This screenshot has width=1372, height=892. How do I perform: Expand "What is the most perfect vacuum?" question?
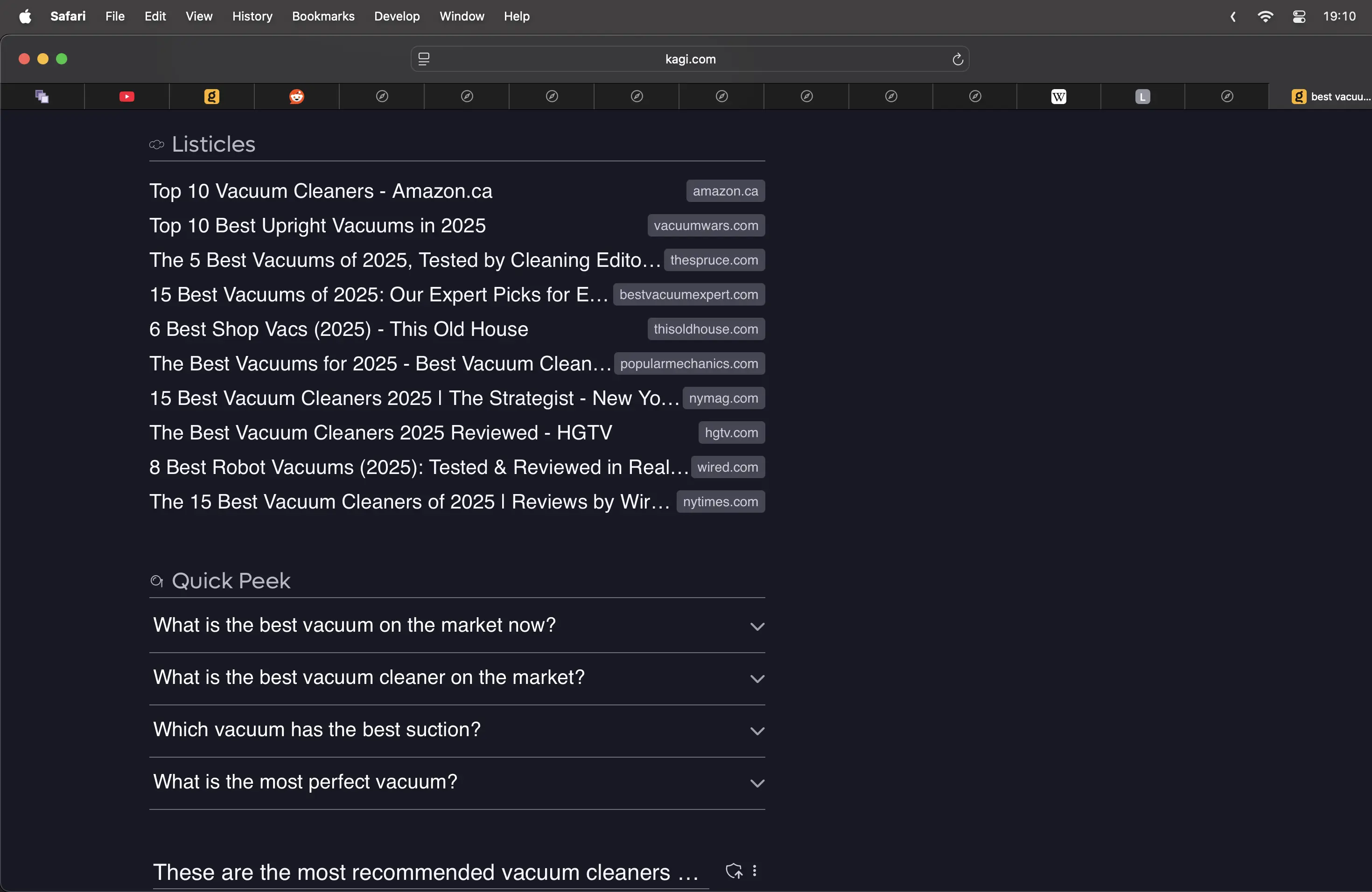tap(757, 783)
